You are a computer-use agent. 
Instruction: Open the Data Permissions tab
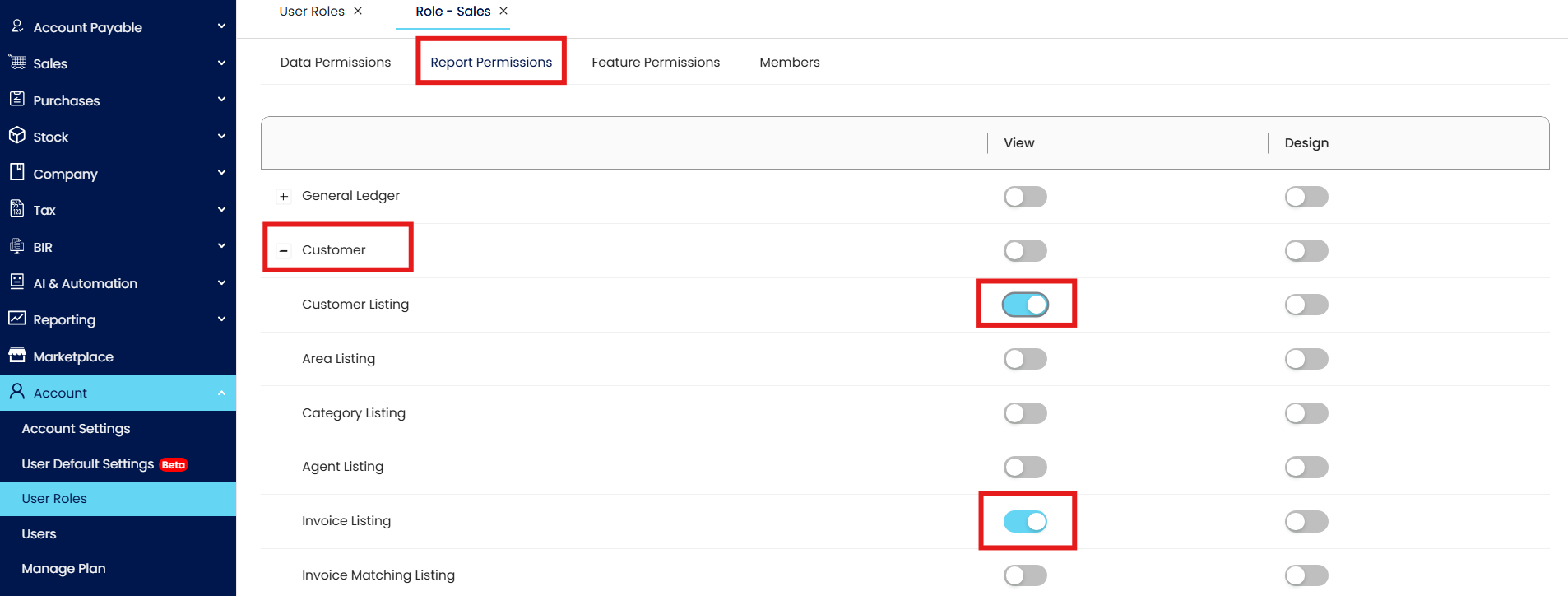point(336,63)
